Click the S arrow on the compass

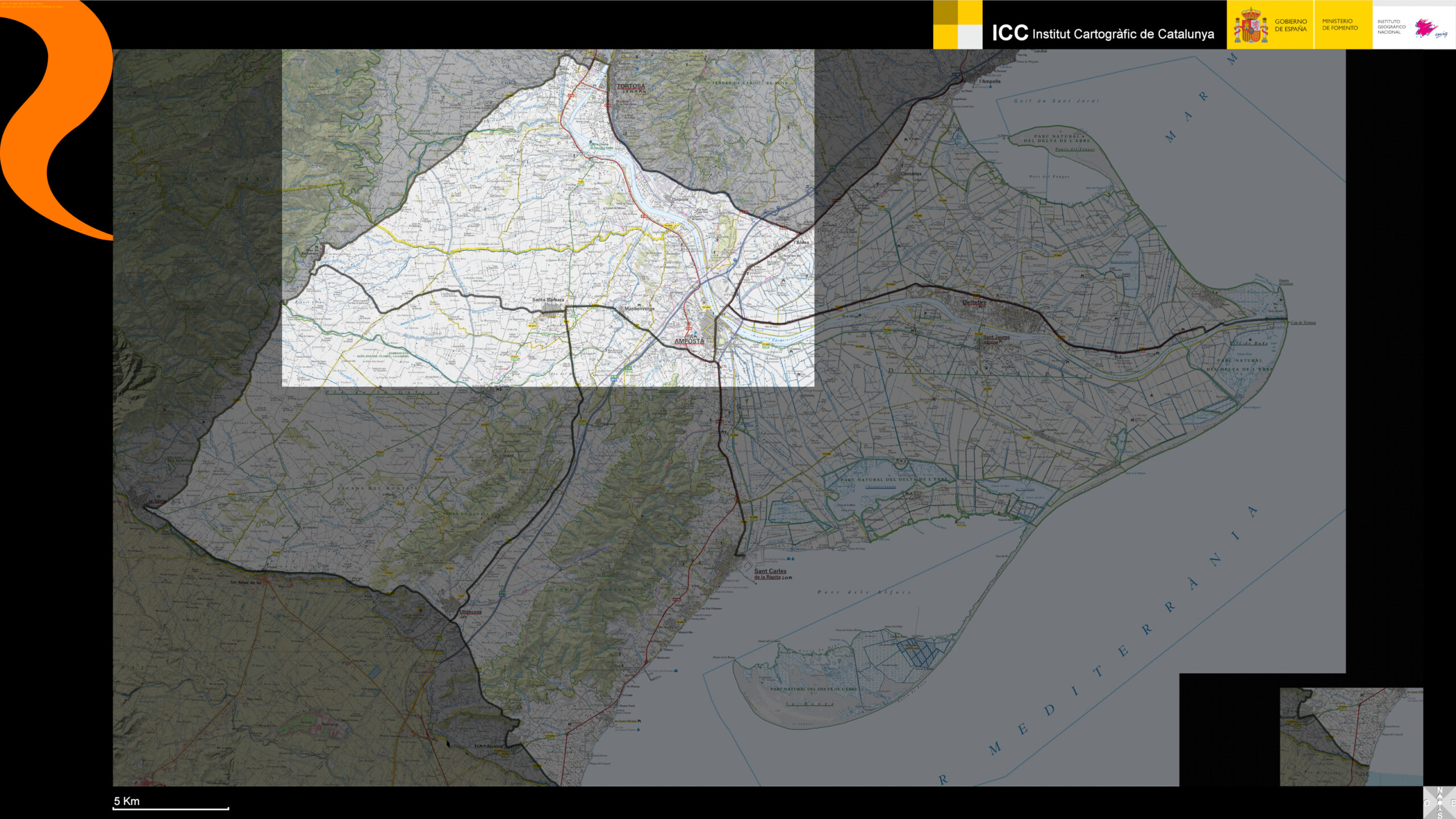click(1440, 815)
